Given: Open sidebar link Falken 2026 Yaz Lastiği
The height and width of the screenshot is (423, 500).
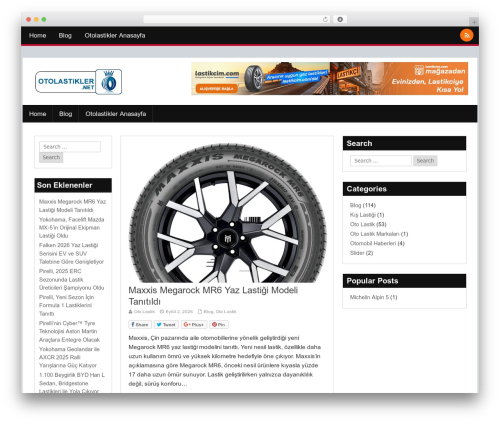Looking at the screenshot, I should click(x=71, y=253).
